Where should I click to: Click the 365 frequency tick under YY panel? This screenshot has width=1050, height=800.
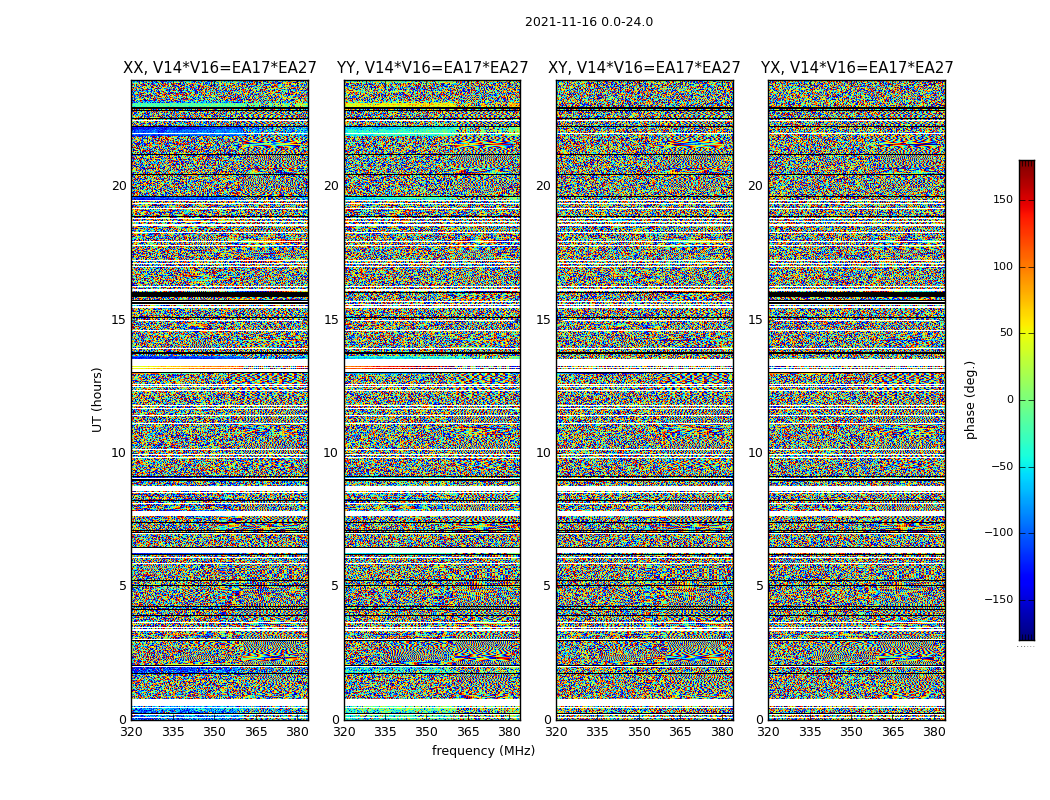pyautogui.click(x=468, y=732)
